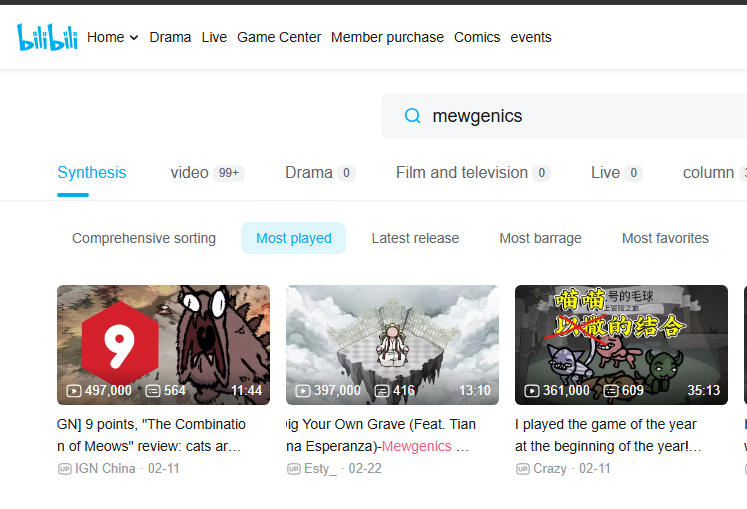Open game of the year video thumbnail
Image resolution: width=747 pixels, height=509 pixels.
click(x=621, y=345)
